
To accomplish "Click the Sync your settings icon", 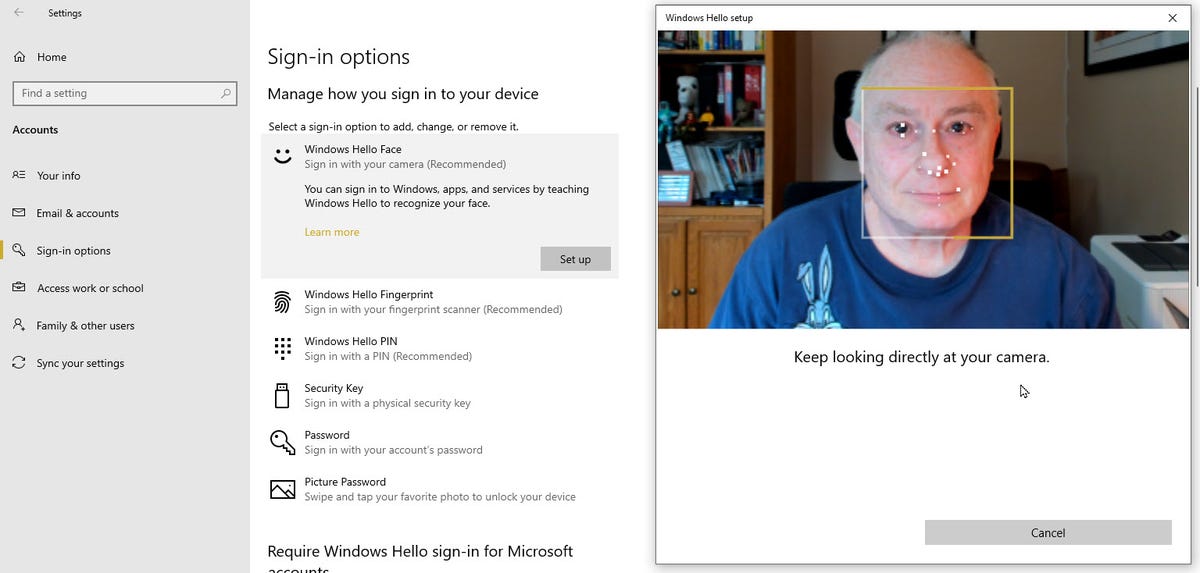I will click(19, 363).
